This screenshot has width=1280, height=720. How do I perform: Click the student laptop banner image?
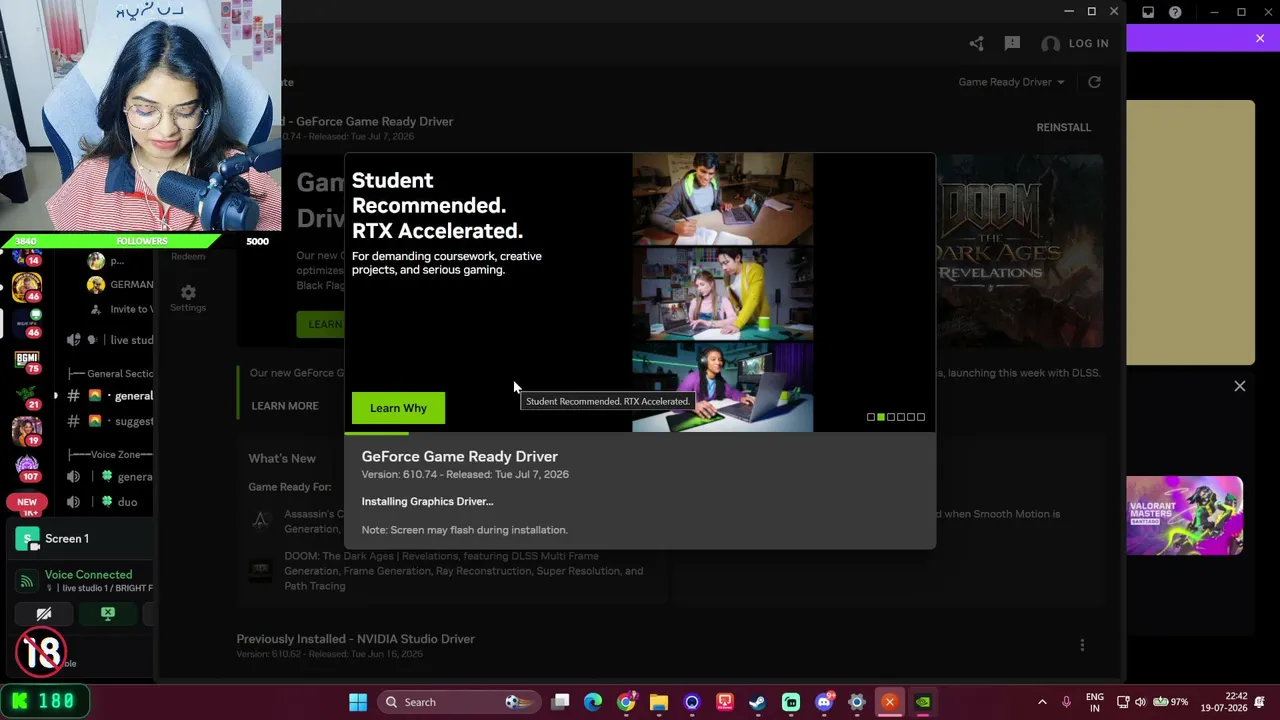(722, 293)
